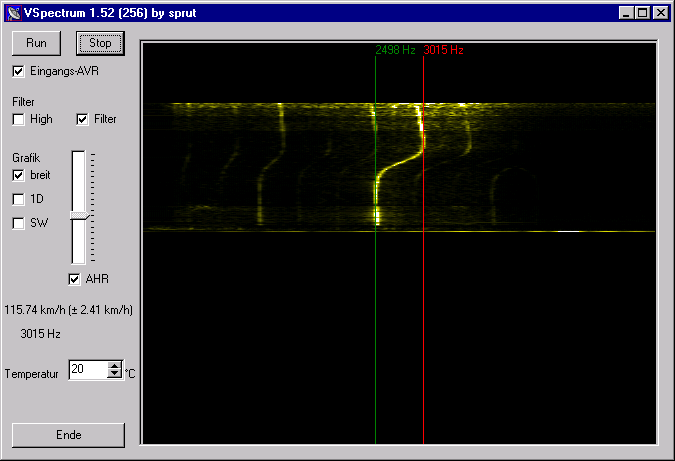Turn off the AHR checkbox
Screen dimensions: 675x461
pos(74,279)
